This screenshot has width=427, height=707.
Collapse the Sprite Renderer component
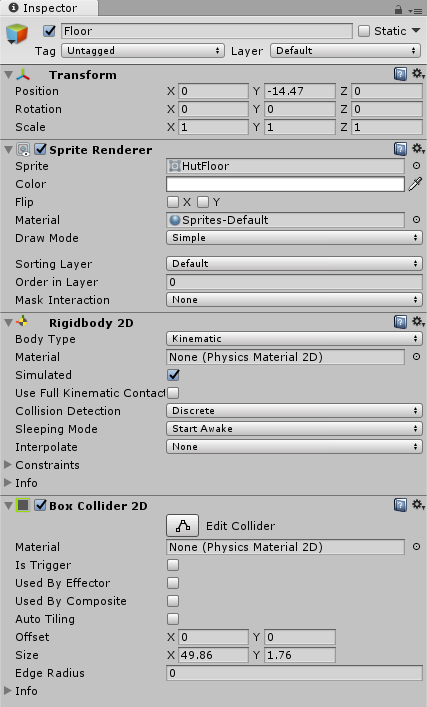click(8, 149)
